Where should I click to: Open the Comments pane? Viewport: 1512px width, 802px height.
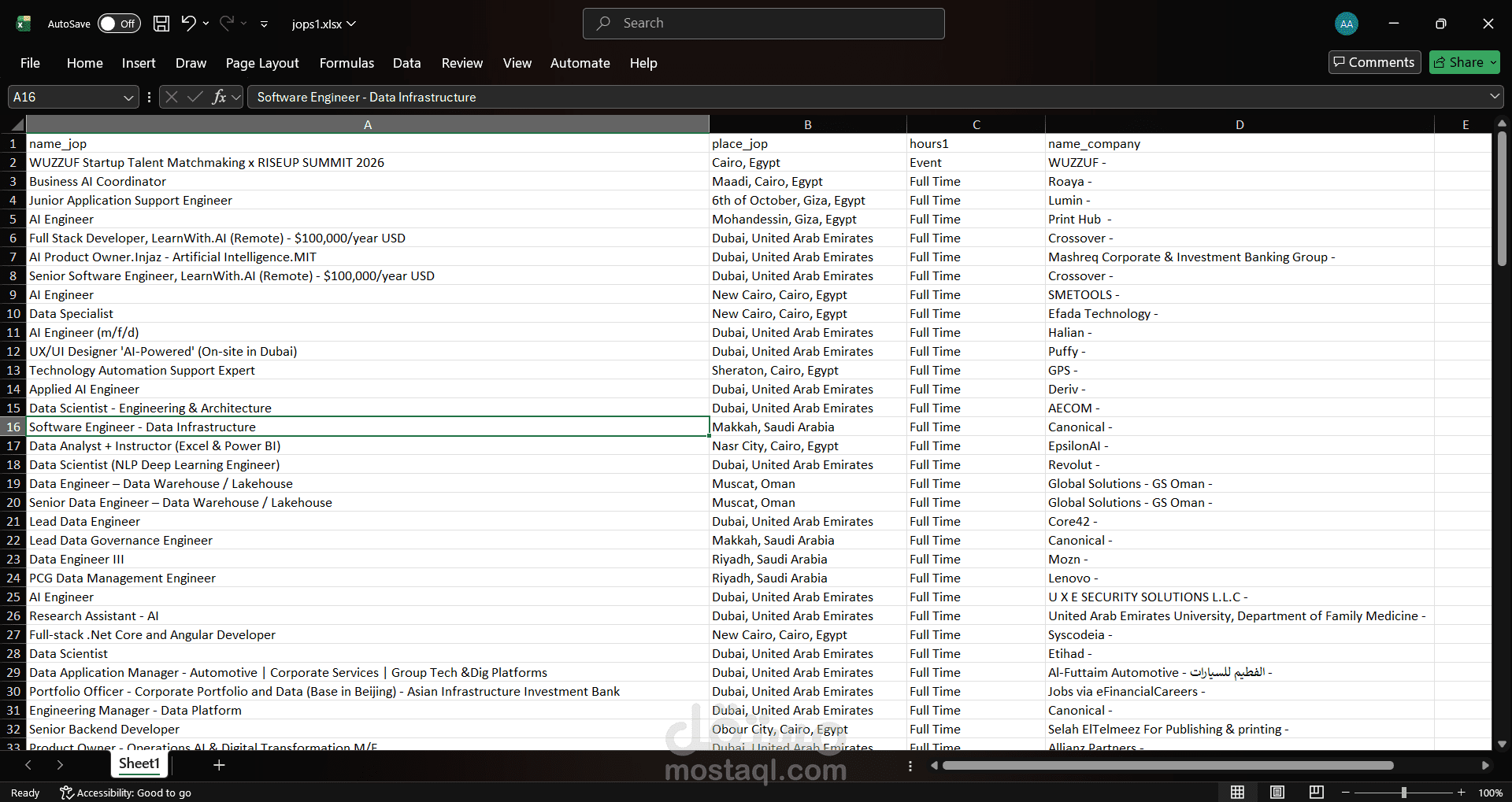click(x=1374, y=62)
